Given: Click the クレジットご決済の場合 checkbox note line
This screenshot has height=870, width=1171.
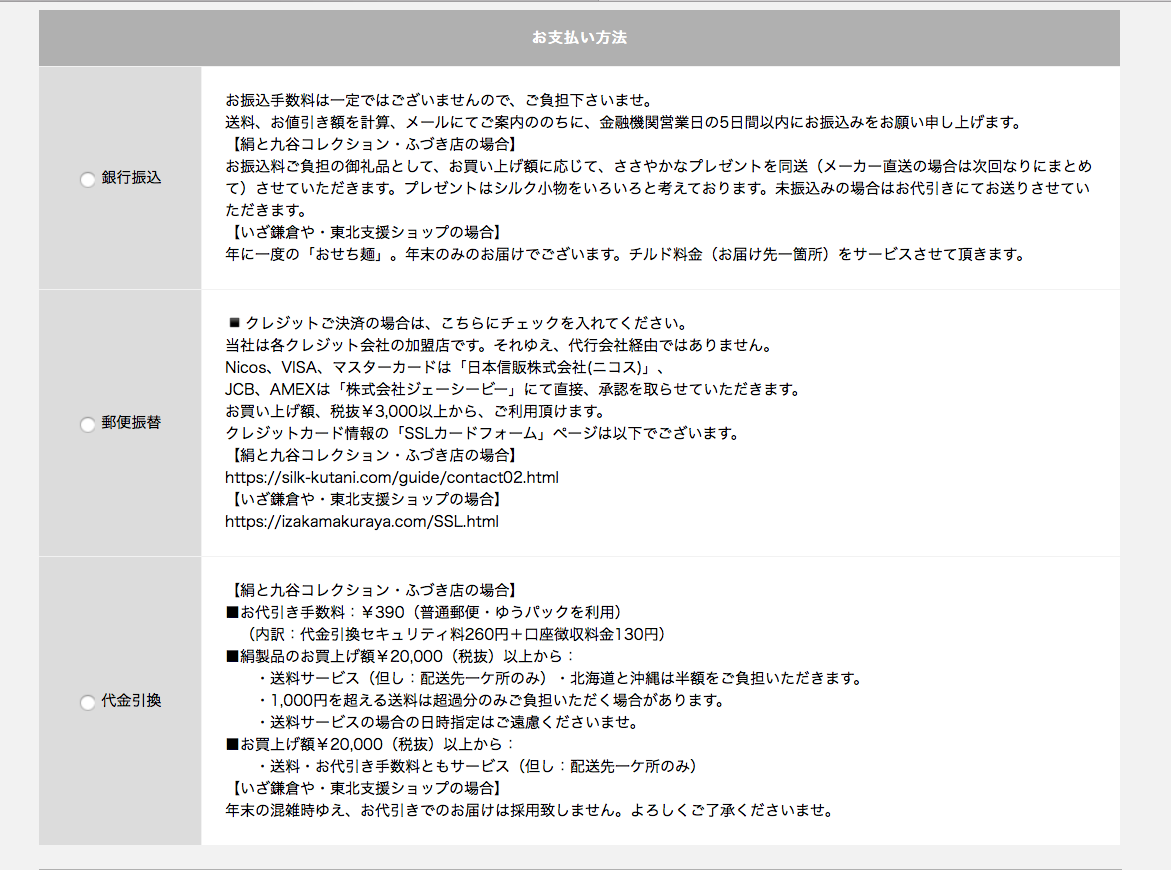Looking at the screenshot, I should click(x=457, y=324).
